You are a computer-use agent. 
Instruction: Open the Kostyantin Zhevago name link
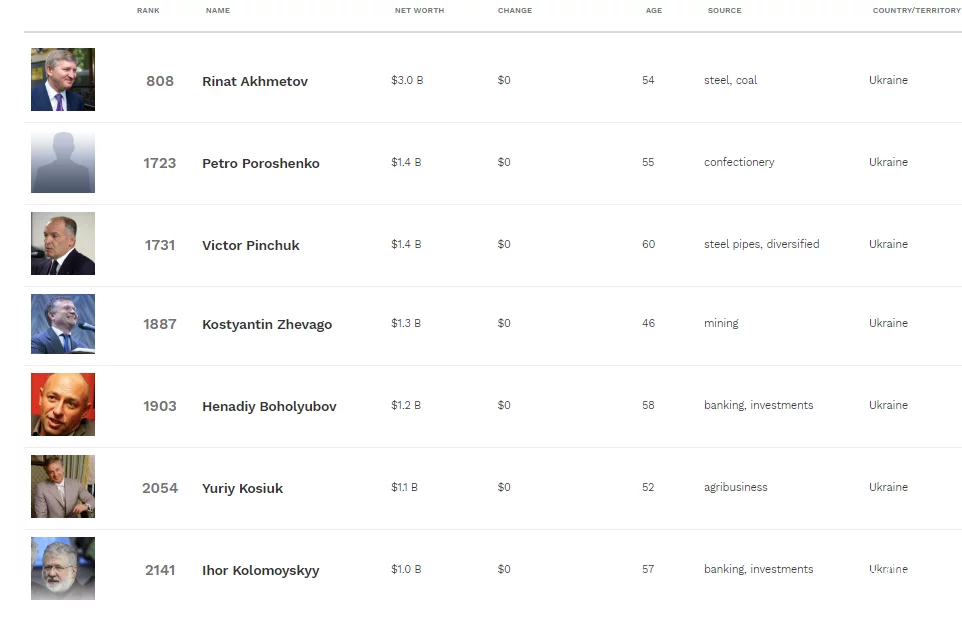(267, 325)
